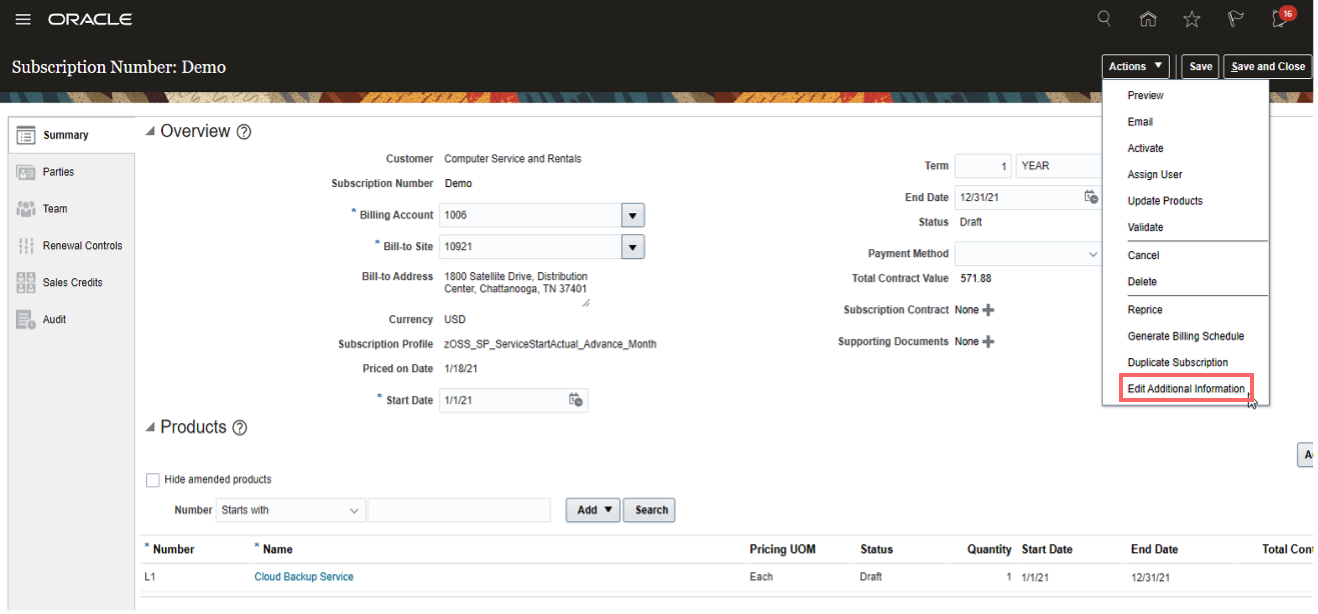Expand the Bill-to Site dropdown arrow

click(x=632, y=247)
